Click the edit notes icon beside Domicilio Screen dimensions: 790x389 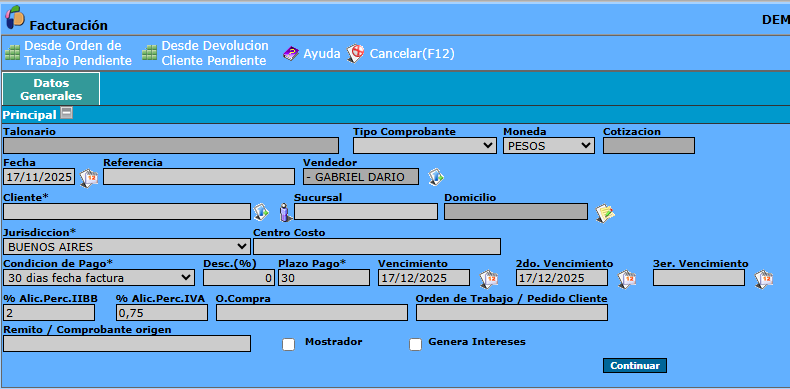605,213
